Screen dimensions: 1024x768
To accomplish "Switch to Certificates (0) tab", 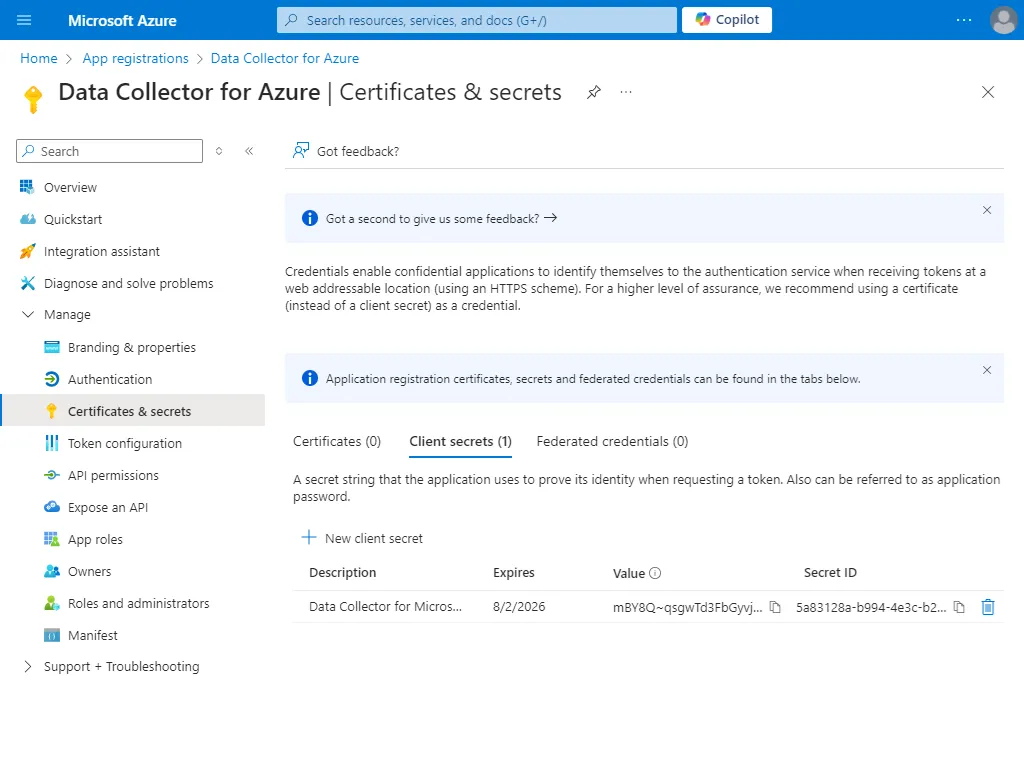I will [337, 441].
